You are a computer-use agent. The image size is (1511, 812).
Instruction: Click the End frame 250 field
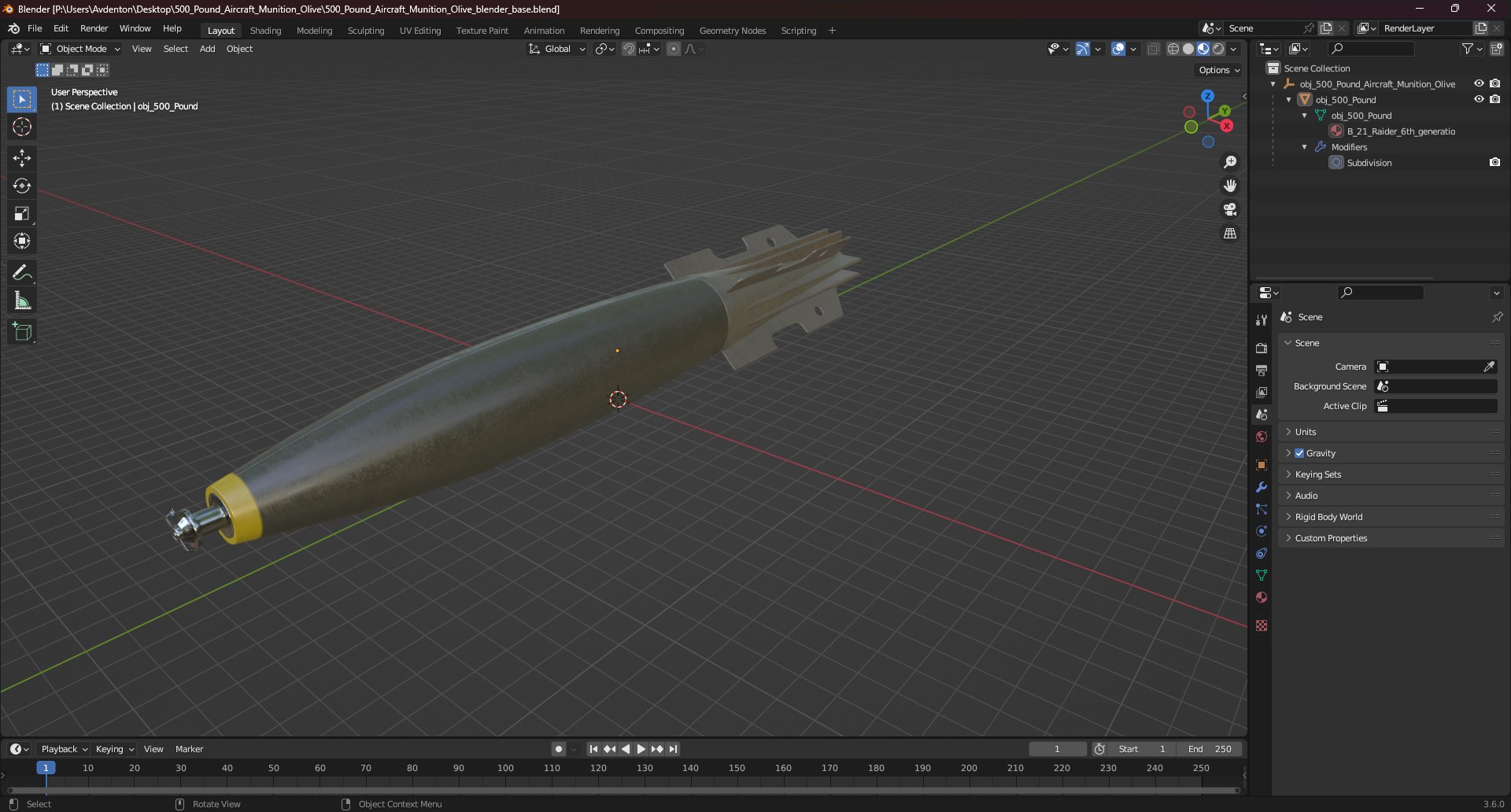pyautogui.click(x=1210, y=749)
